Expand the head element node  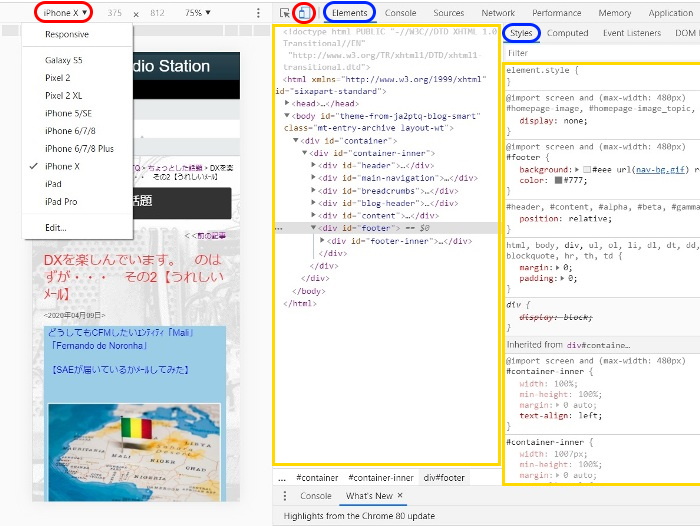coord(287,103)
